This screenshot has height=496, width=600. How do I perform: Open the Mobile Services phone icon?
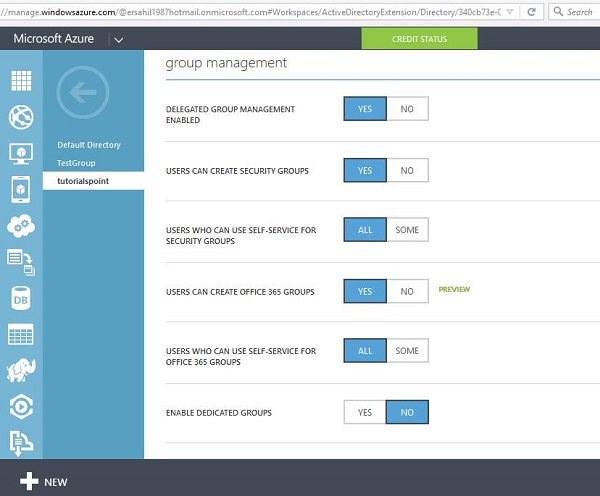click(21, 189)
